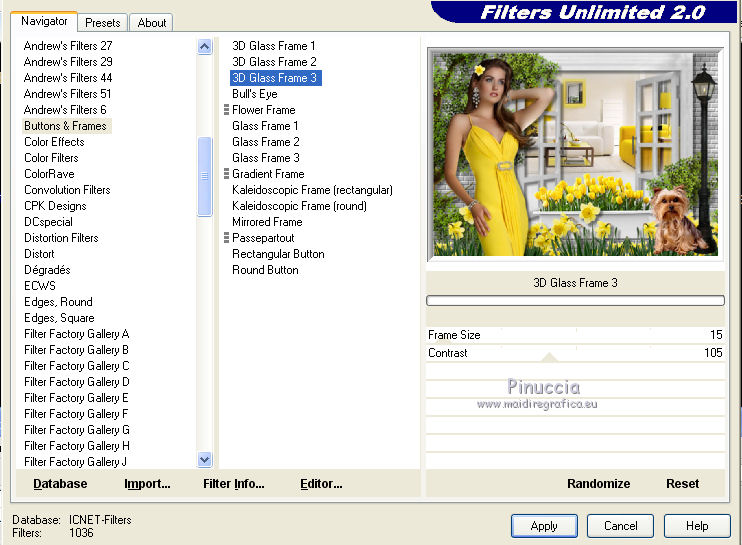Select Andrew's Filters 29 category
The image size is (742, 545).
tap(68, 62)
